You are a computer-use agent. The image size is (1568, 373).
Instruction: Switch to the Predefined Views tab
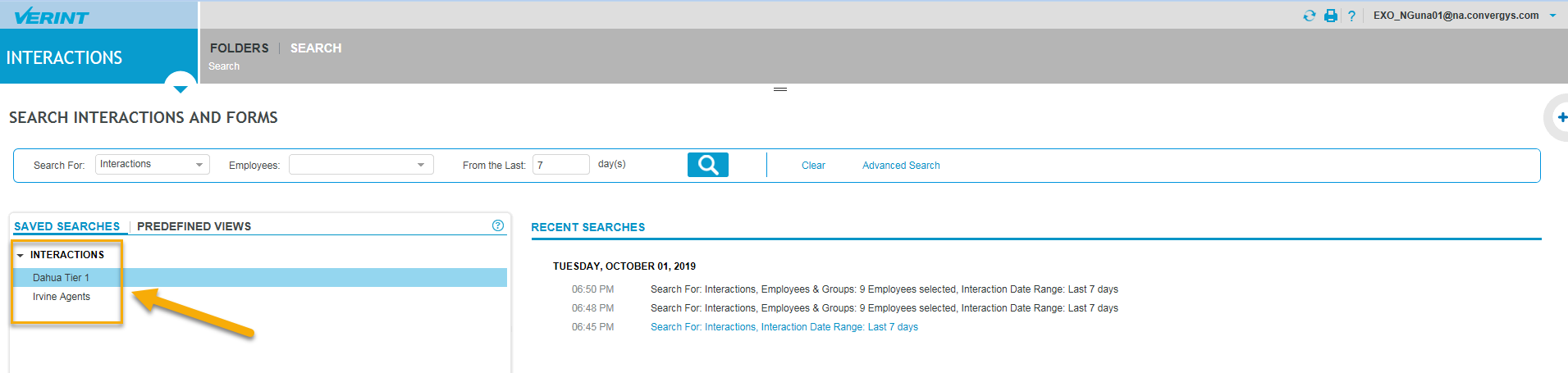(x=194, y=226)
